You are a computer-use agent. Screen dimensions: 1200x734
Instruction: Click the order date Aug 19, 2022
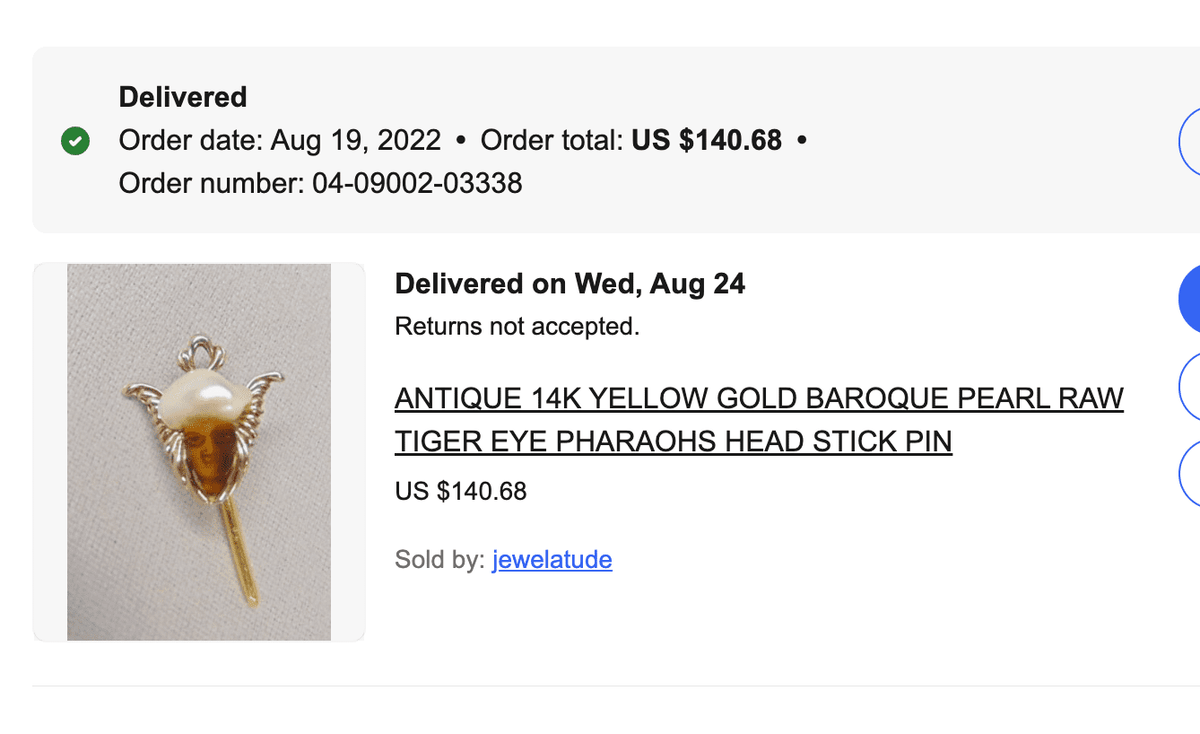[x=355, y=140]
